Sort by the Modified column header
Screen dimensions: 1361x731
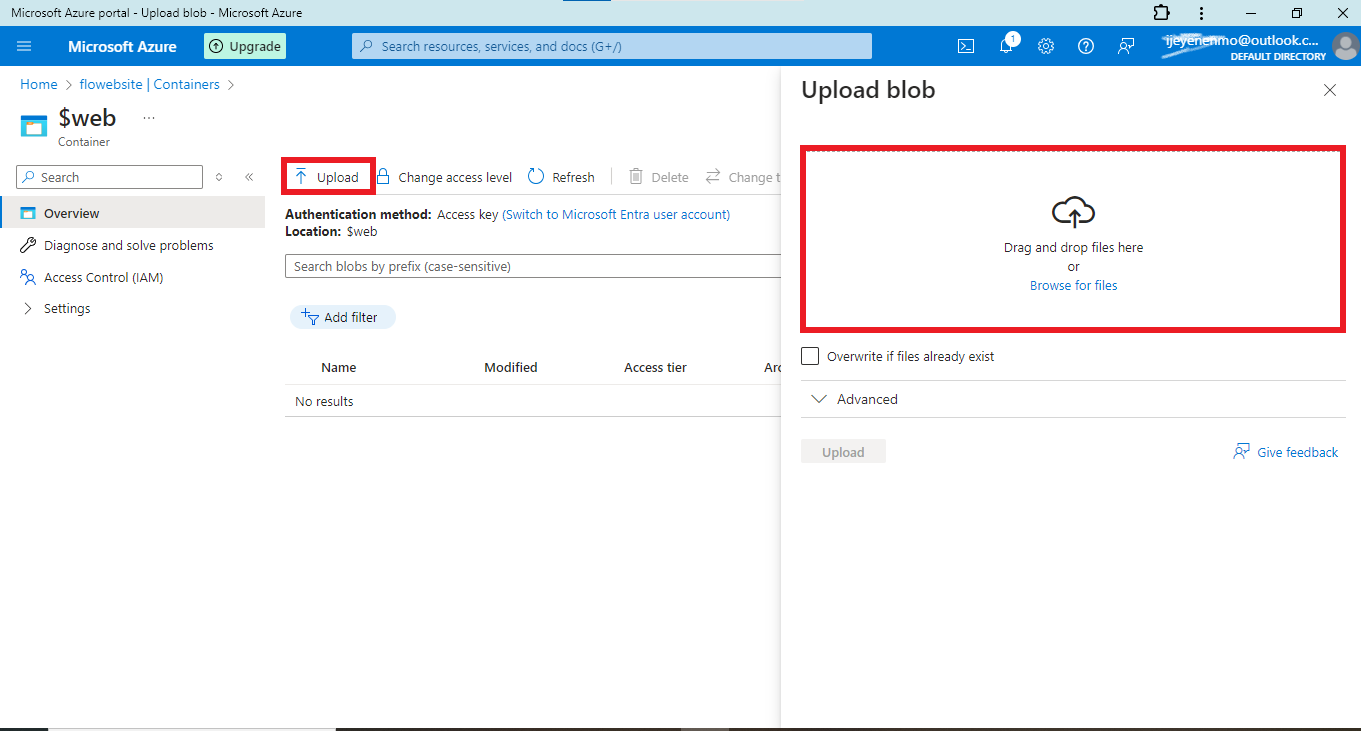(511, 368)
